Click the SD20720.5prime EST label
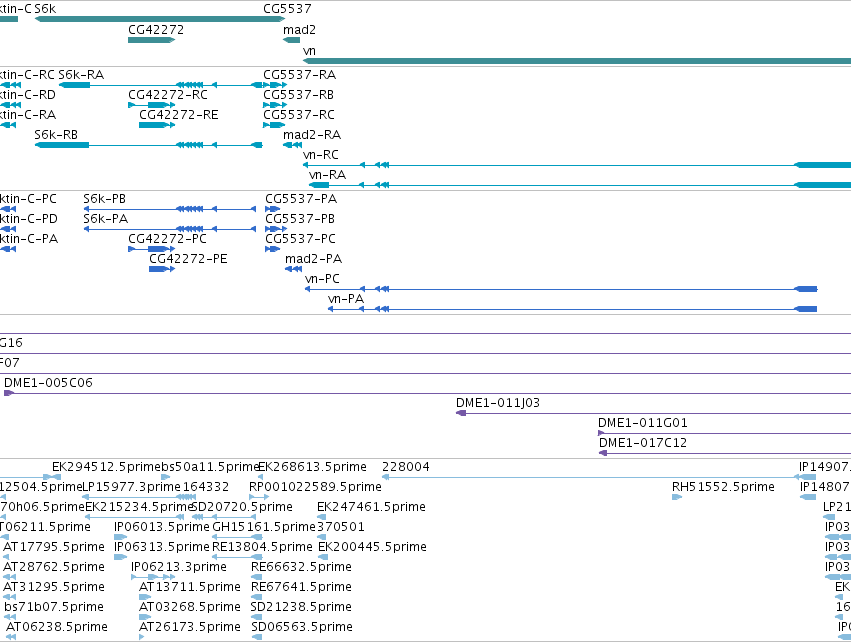Viewport: 851px width, 642px height. (x=242, y=507)
